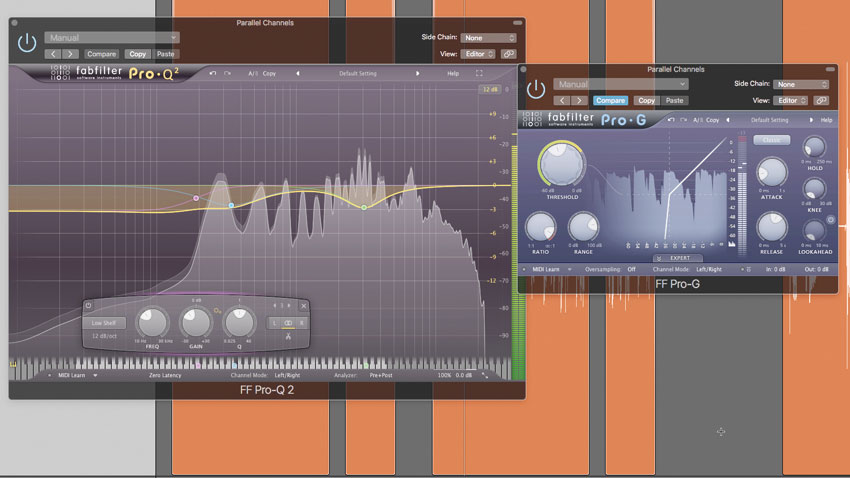Click the Pro-G RELEASE knob
850x478 pixels.
tap(771, 228)
